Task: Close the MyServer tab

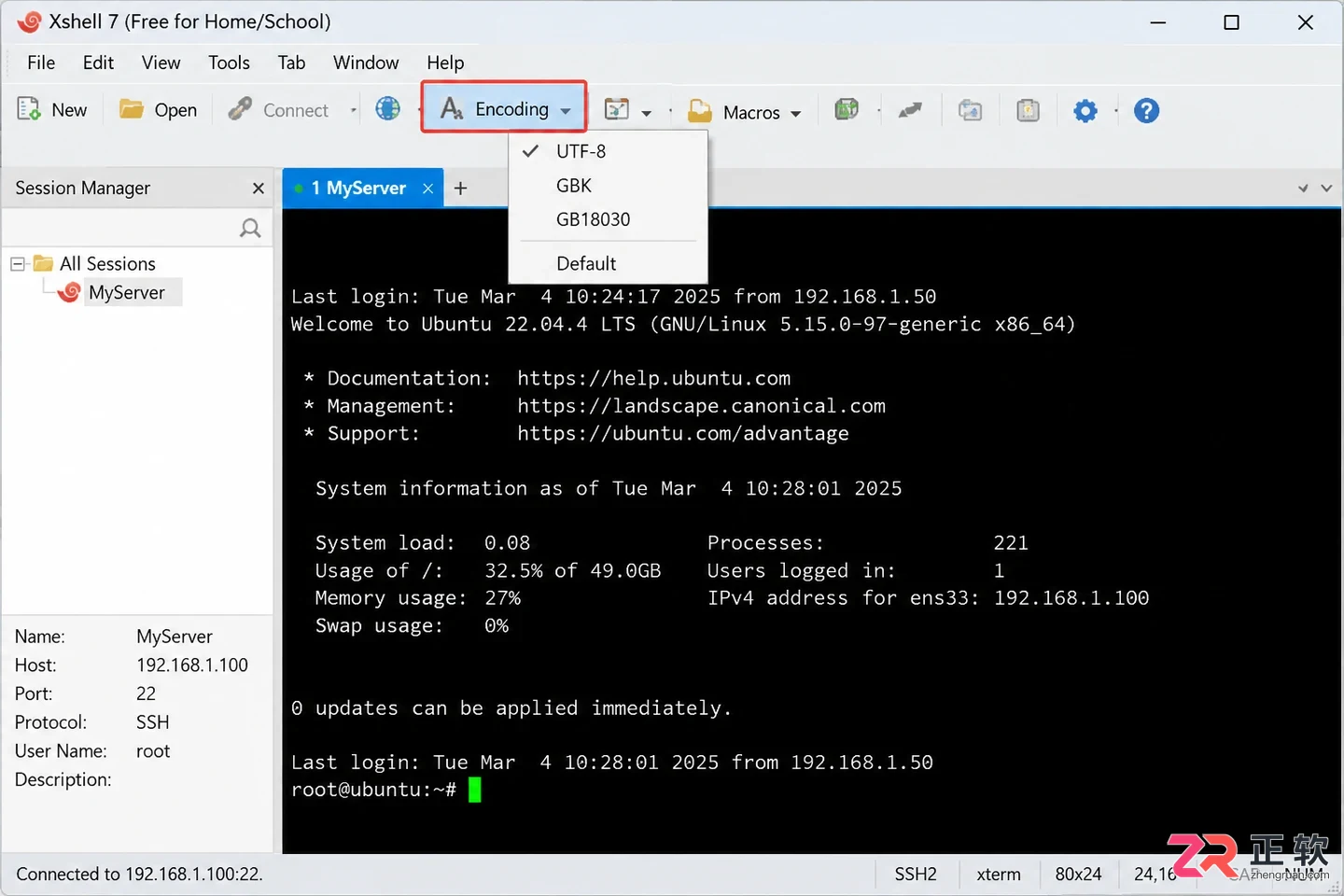Action: [427, 189]
